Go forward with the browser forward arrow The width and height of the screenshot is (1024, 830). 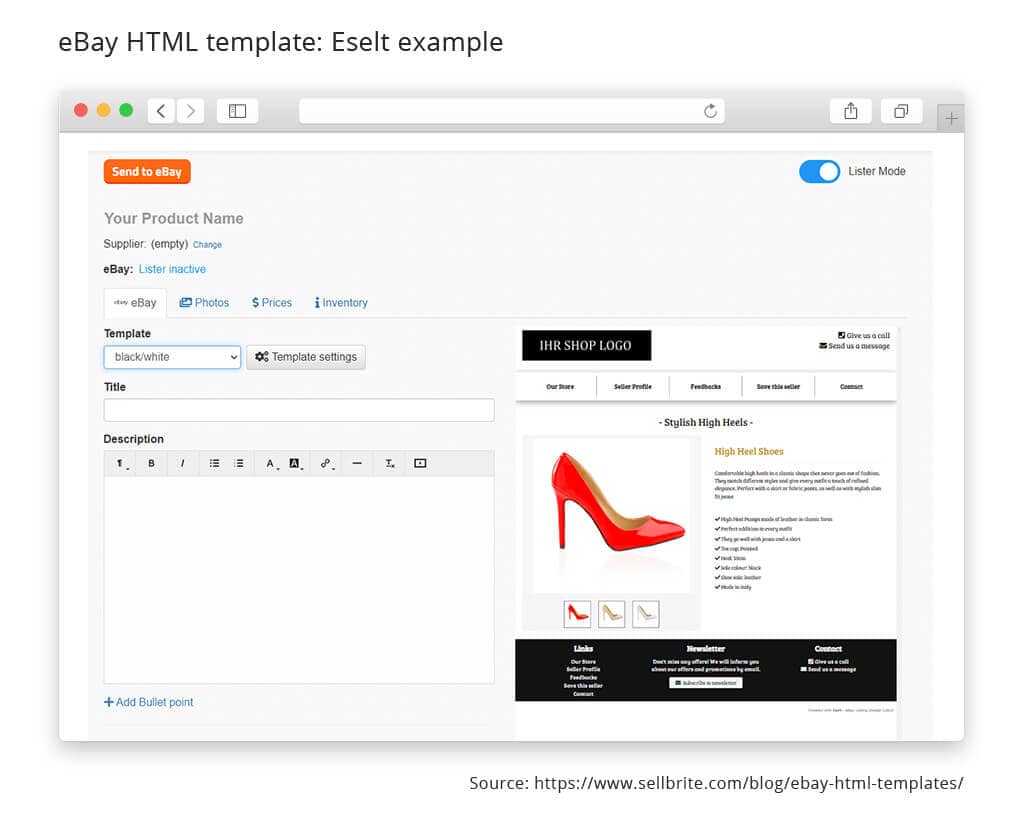[191, 111]
